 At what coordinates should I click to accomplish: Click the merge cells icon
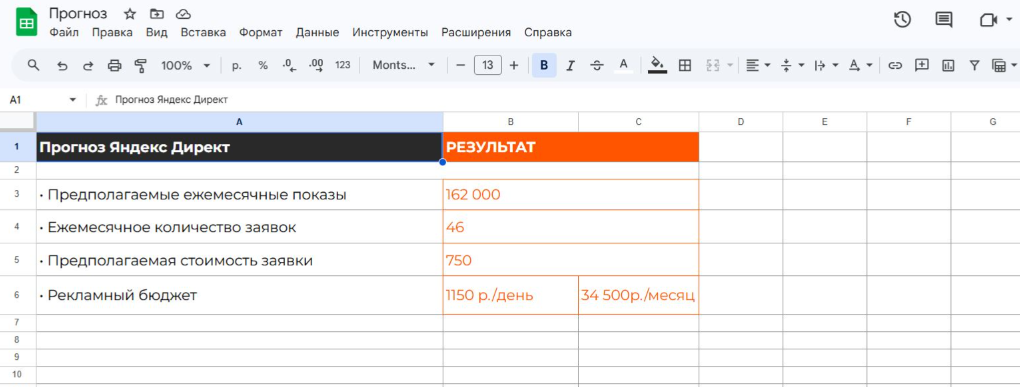(x=712, y=65)
